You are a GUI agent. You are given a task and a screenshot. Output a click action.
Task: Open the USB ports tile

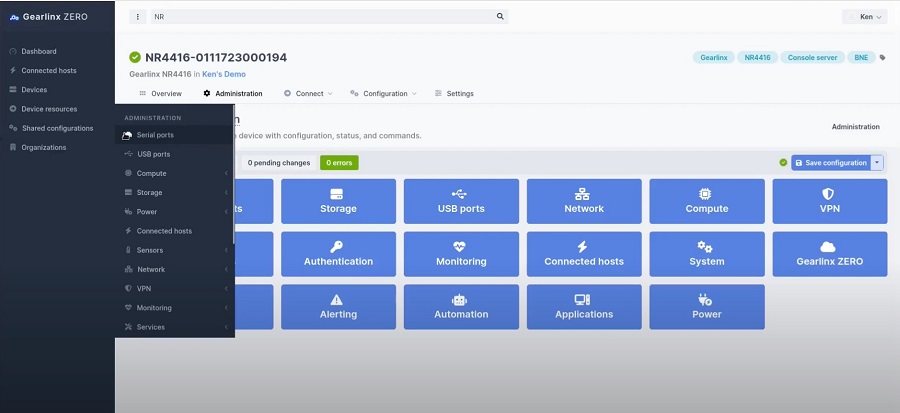point(461,201)
